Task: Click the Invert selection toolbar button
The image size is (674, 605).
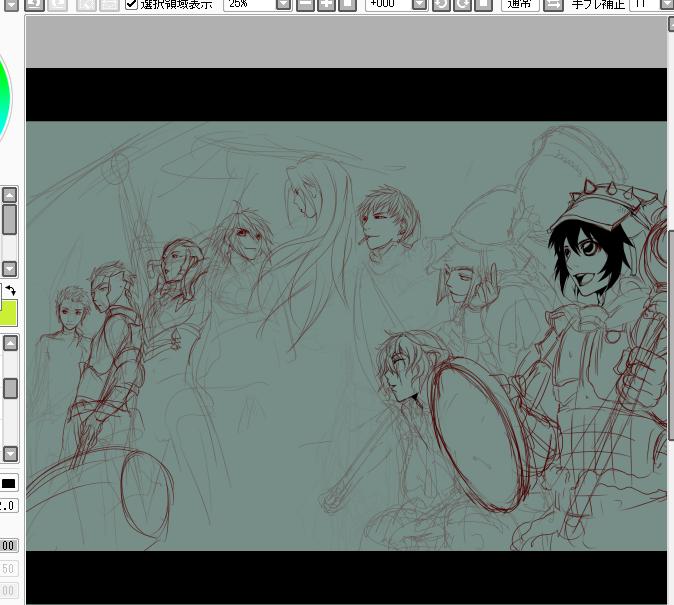Action: 109,4
